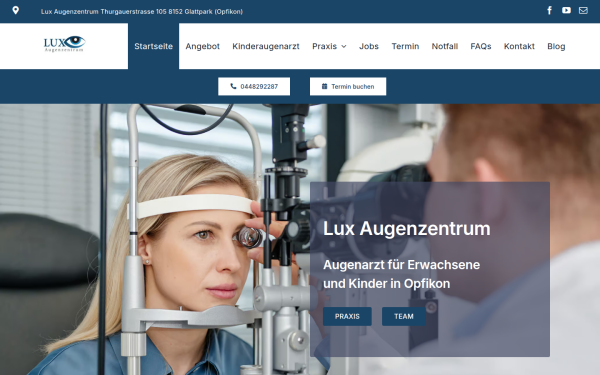Expand the Praxis submenu chevron
Viewport: 600px width, 375px height.
click(344, 46)
